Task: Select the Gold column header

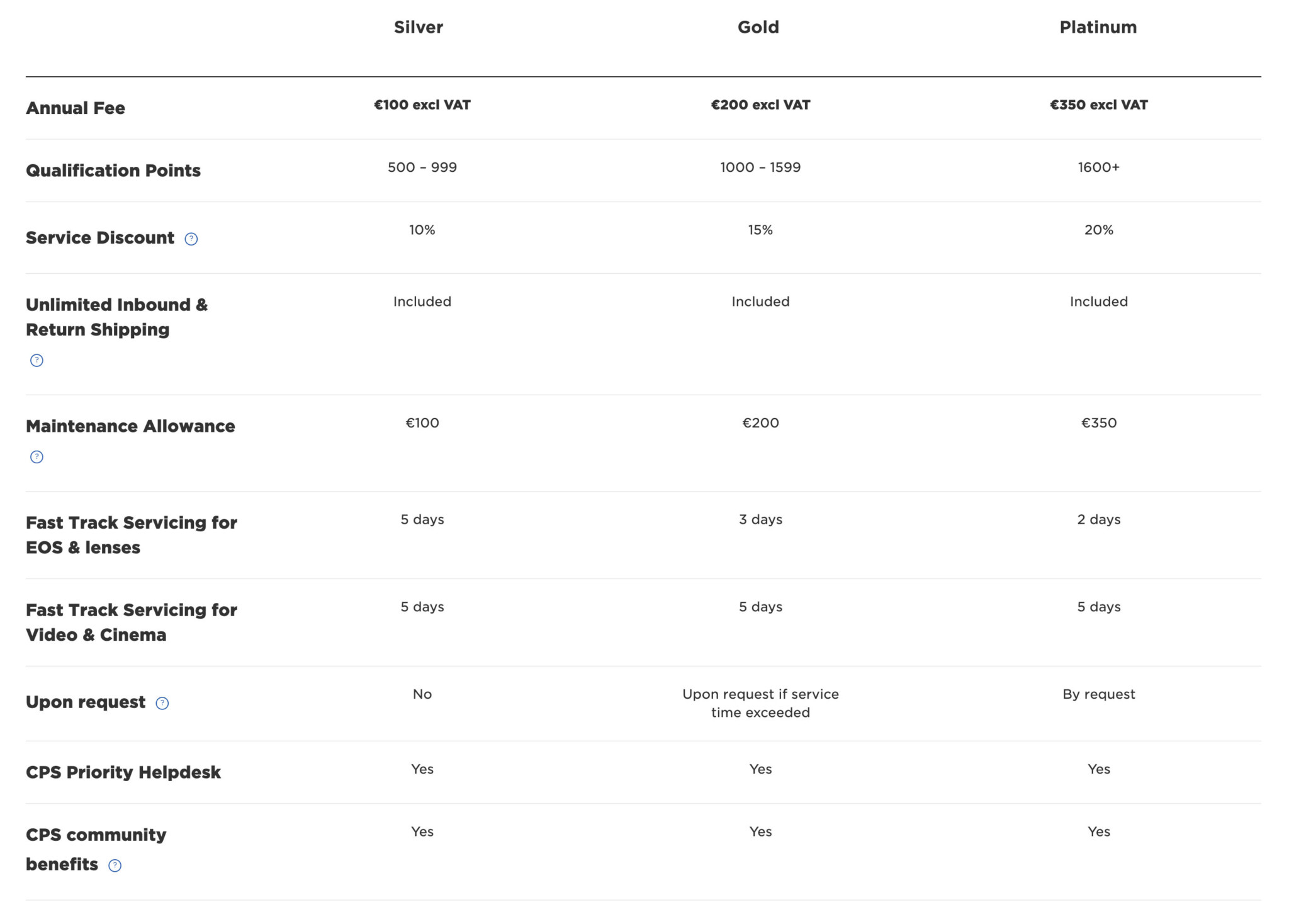Action: [758, 27]
